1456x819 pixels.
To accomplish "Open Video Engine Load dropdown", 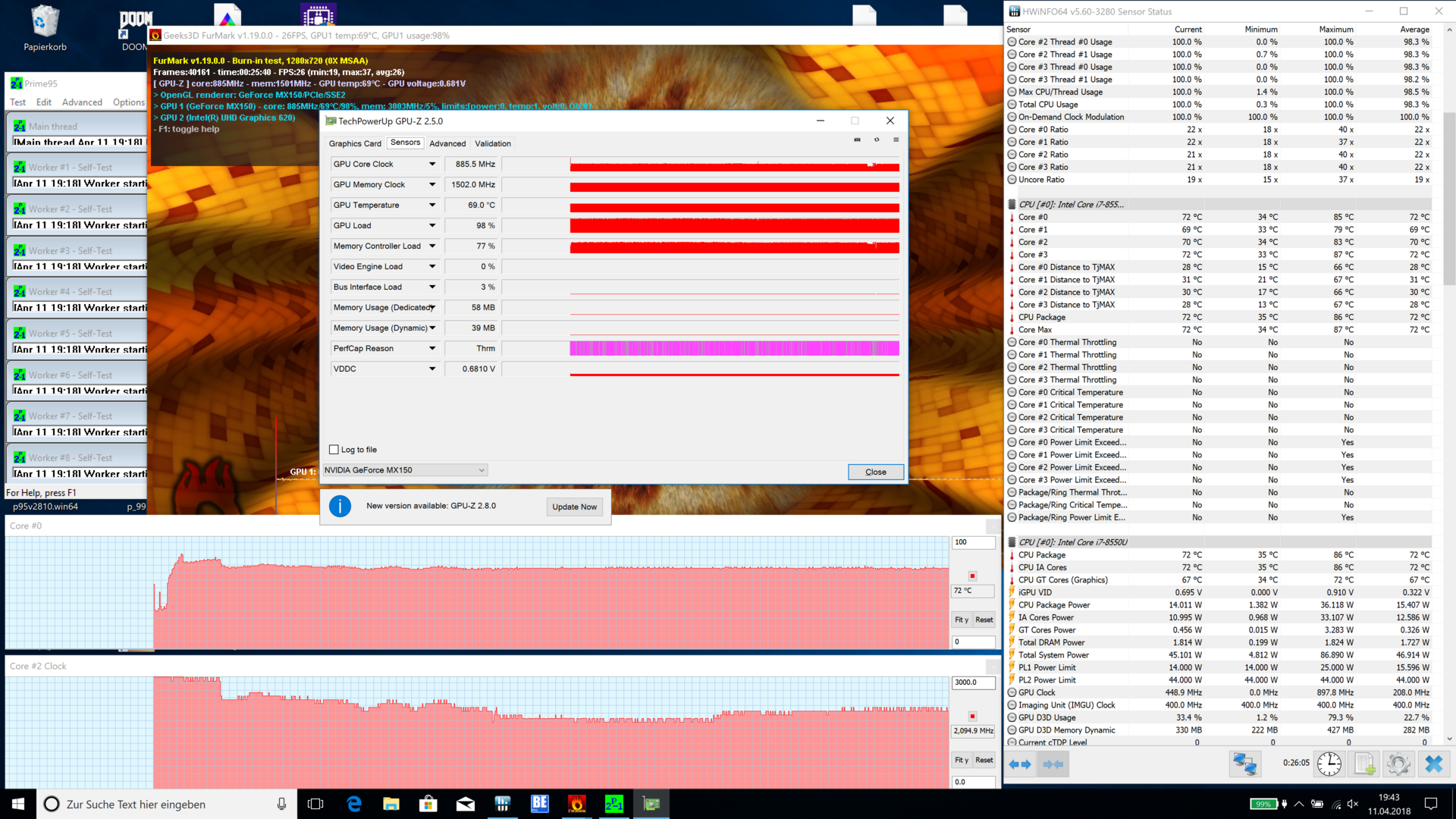I will point(432,266).
